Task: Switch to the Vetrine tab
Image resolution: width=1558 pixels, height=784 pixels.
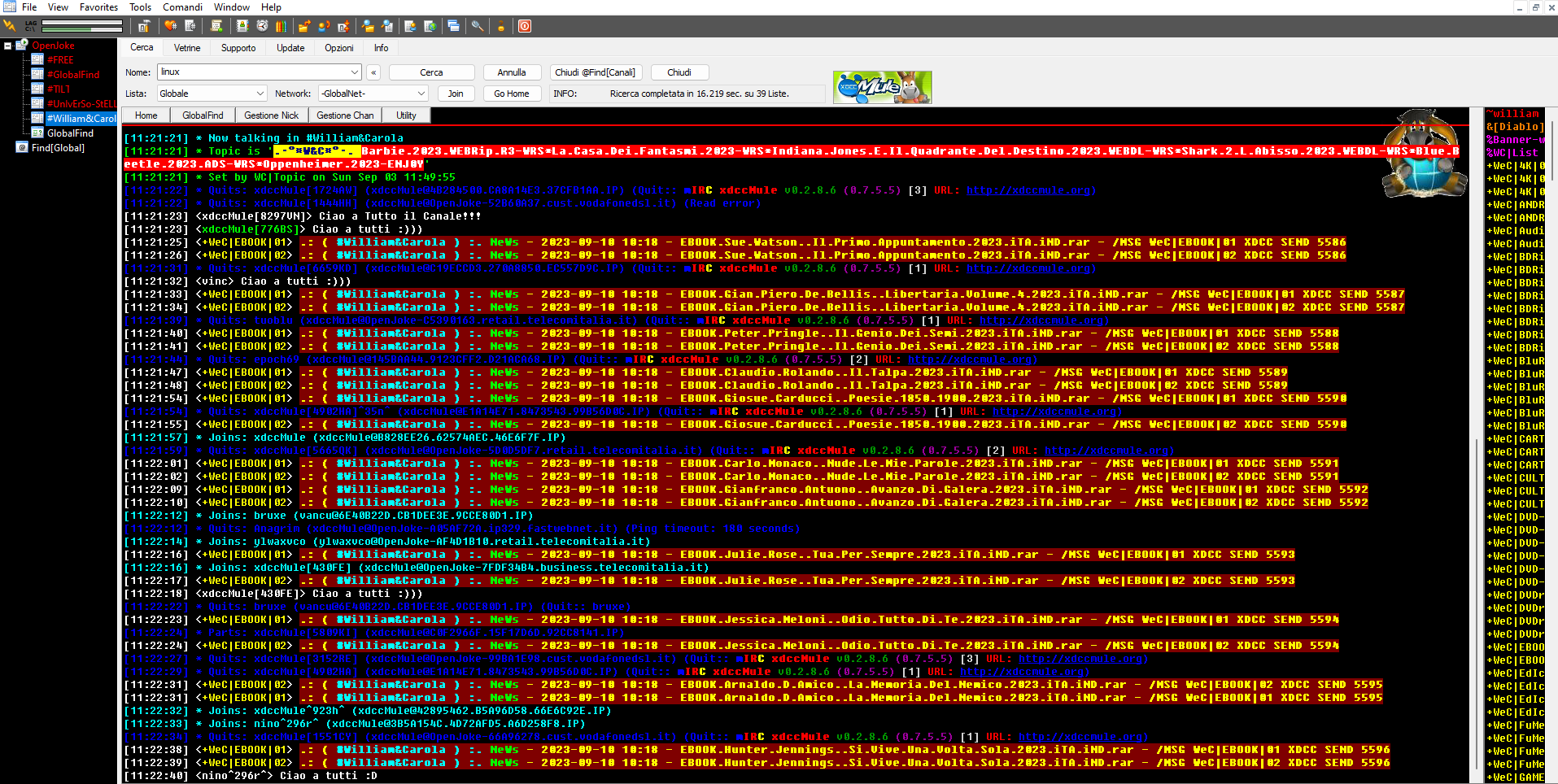Action: 187,48
